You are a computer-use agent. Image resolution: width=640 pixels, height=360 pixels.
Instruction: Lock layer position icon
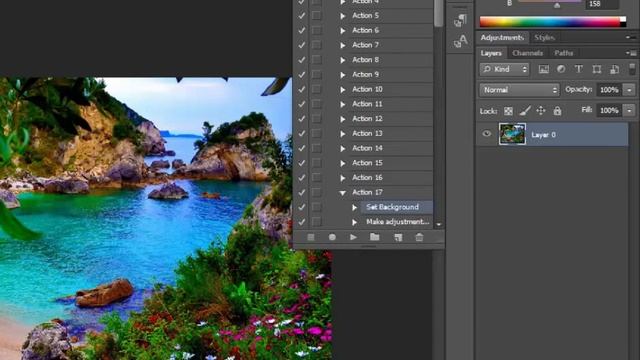pyautogui.click(x=541, y=111)
